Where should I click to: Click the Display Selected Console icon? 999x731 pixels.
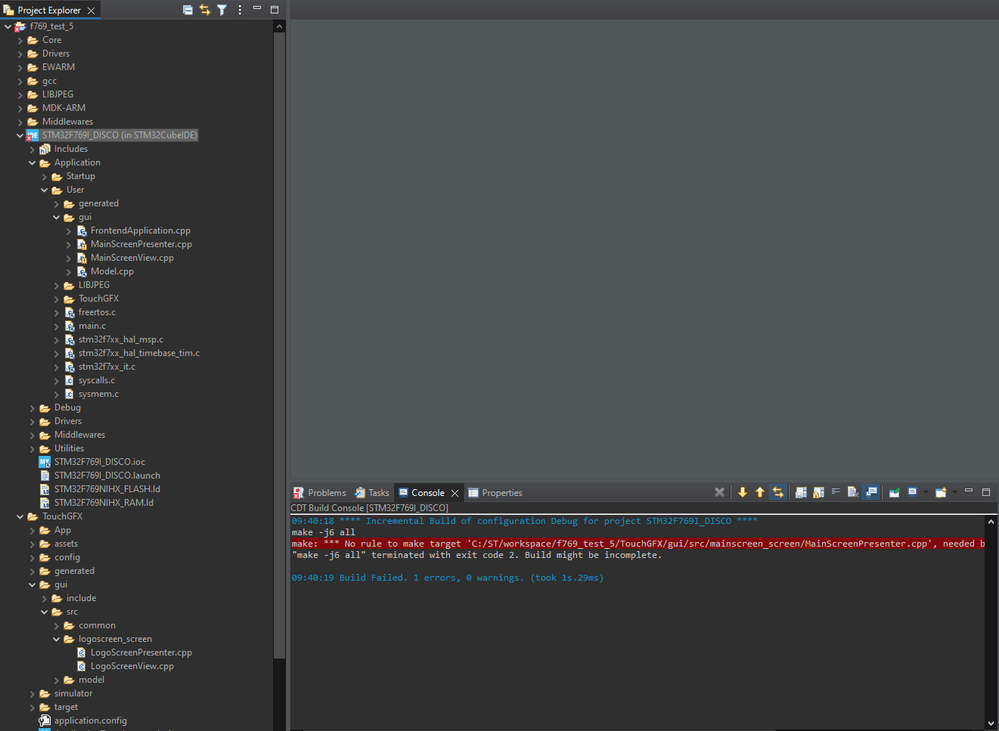click(912, 492)
